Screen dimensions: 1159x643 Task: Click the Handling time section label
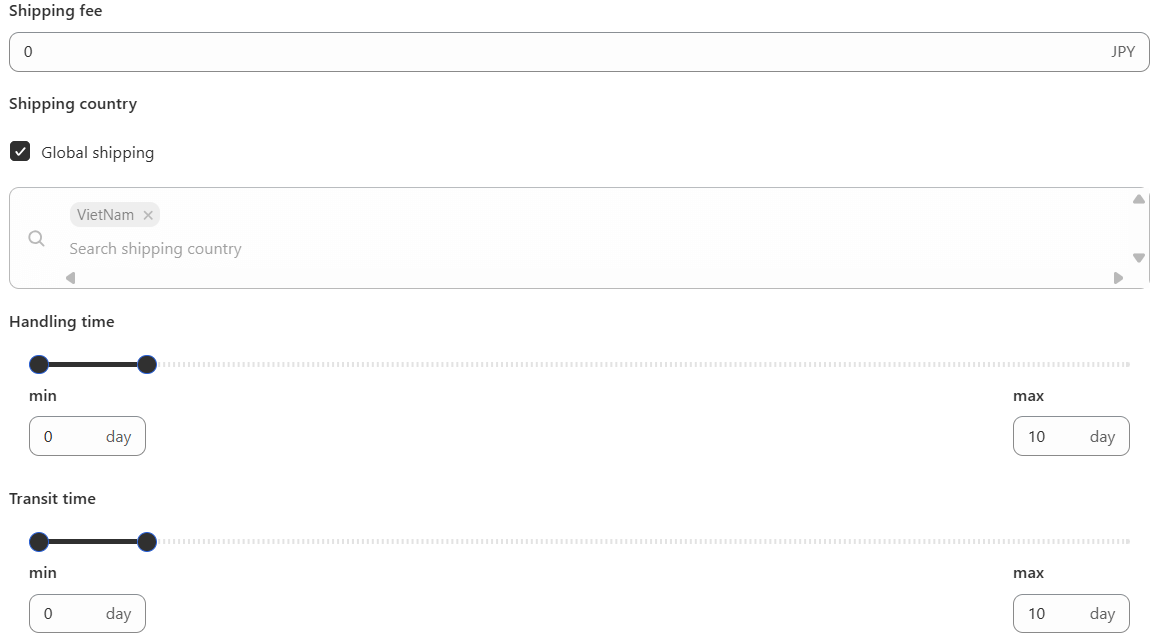62,322
